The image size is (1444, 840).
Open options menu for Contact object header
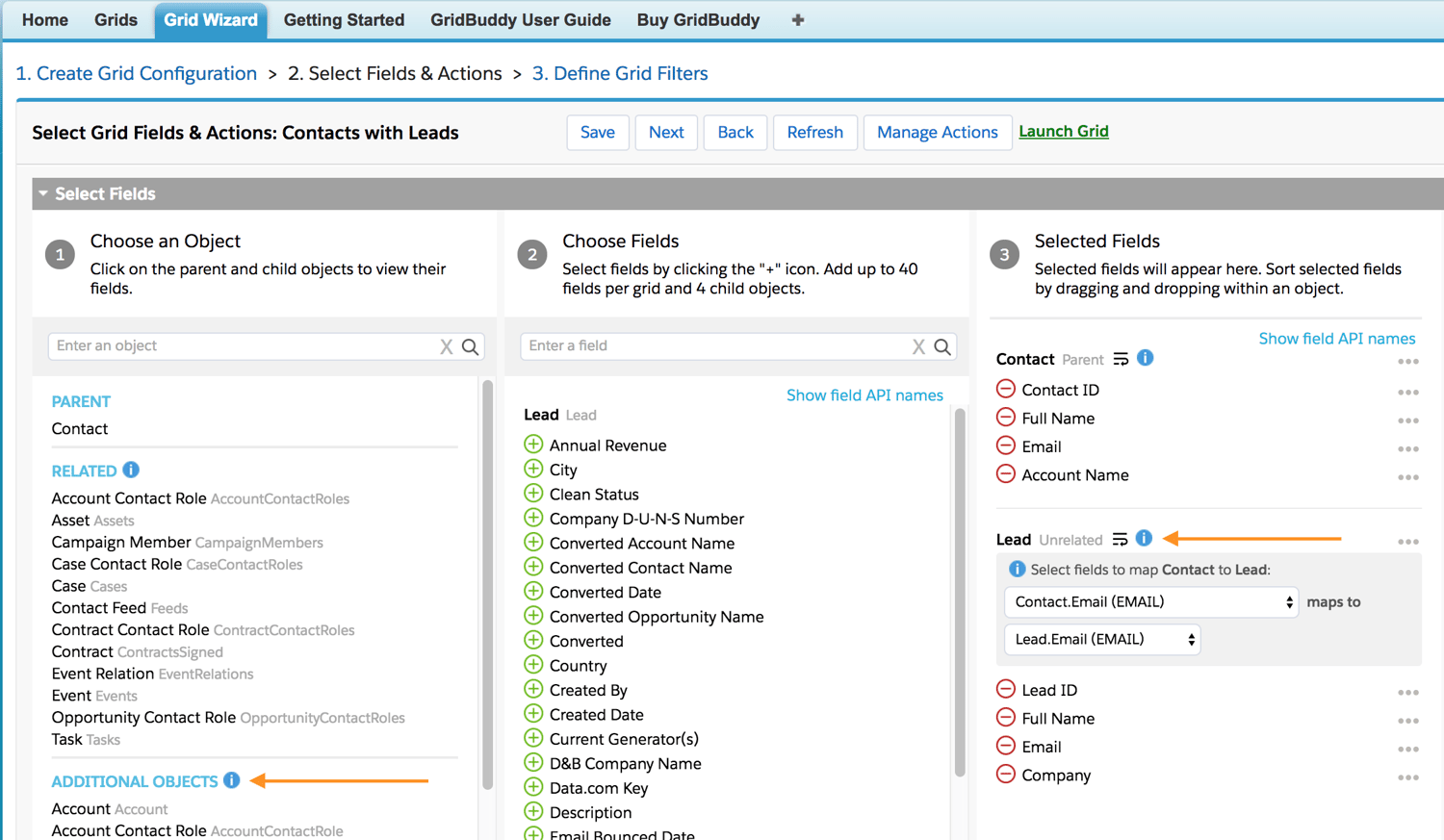[x=1408, y=362]
